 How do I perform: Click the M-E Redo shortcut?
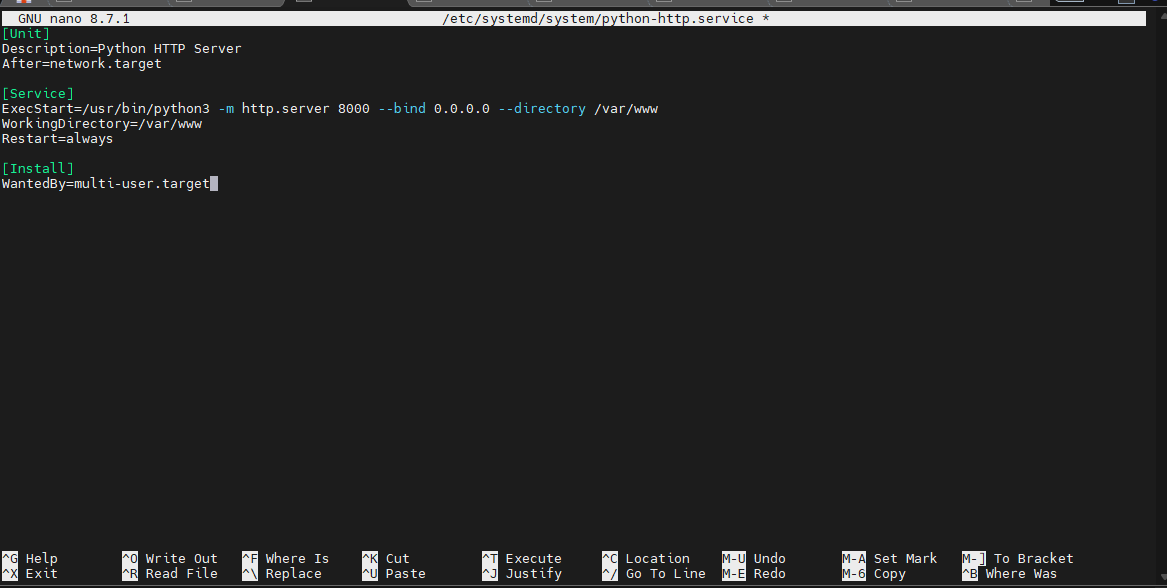pos(754,573)
